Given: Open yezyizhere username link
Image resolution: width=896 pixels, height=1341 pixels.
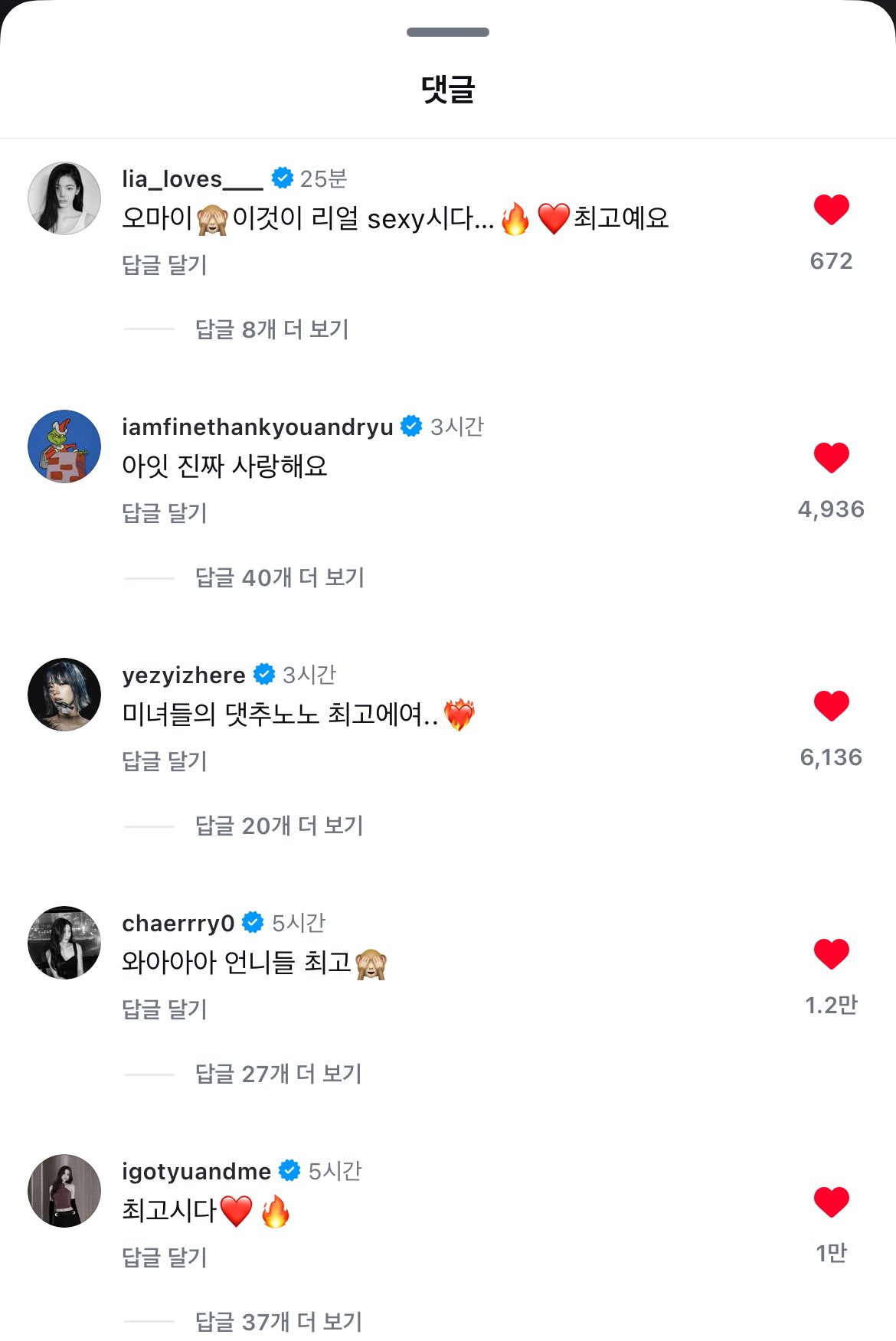Looking at the screenshot, I should pos(184,675).
